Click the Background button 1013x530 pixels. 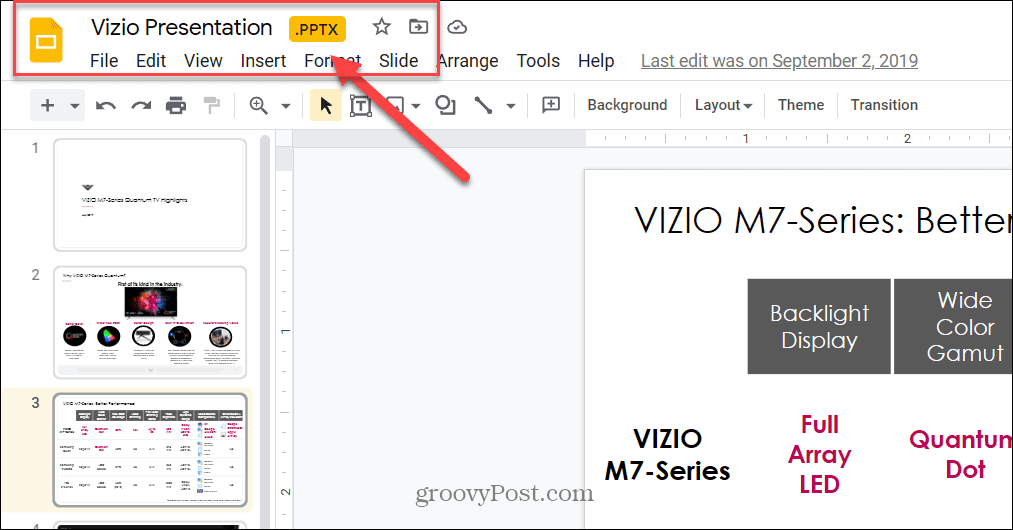click(627, 105)
